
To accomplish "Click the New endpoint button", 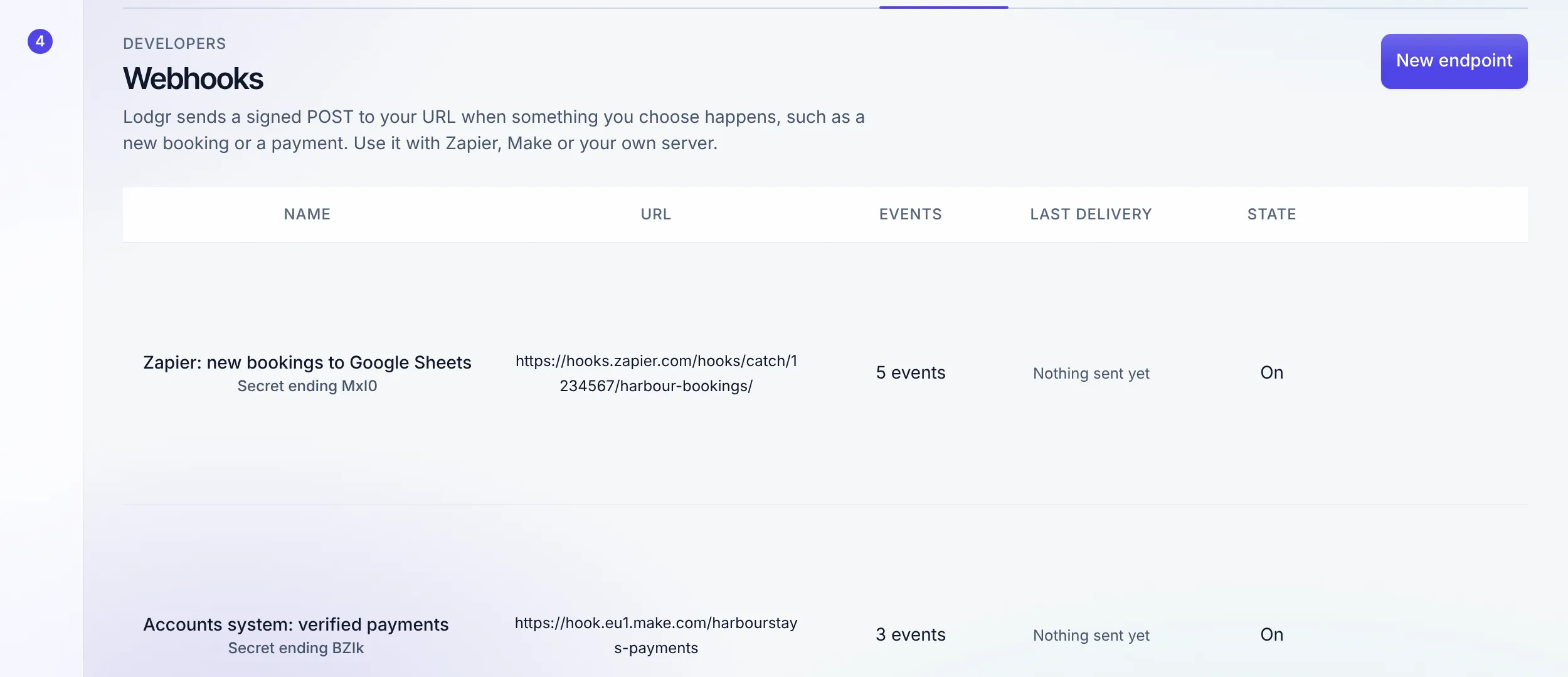I will [1454, 61].
